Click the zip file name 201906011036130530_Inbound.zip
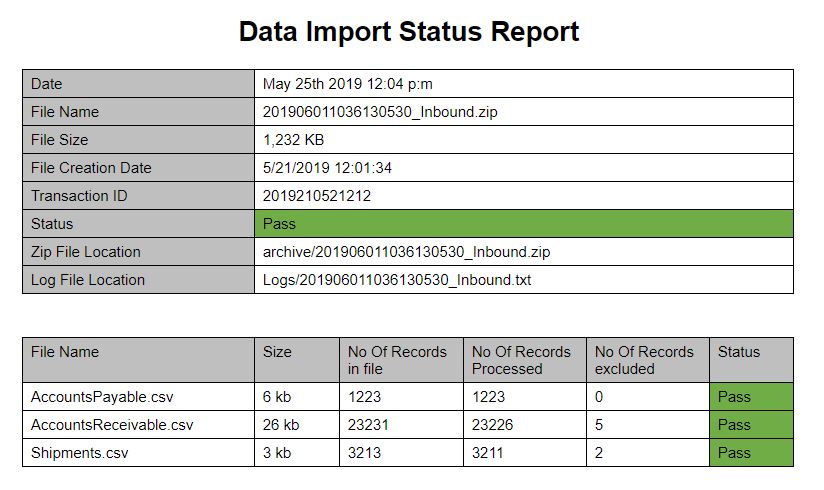Screen dimensions: 824x490 click(x=380, y=112)
